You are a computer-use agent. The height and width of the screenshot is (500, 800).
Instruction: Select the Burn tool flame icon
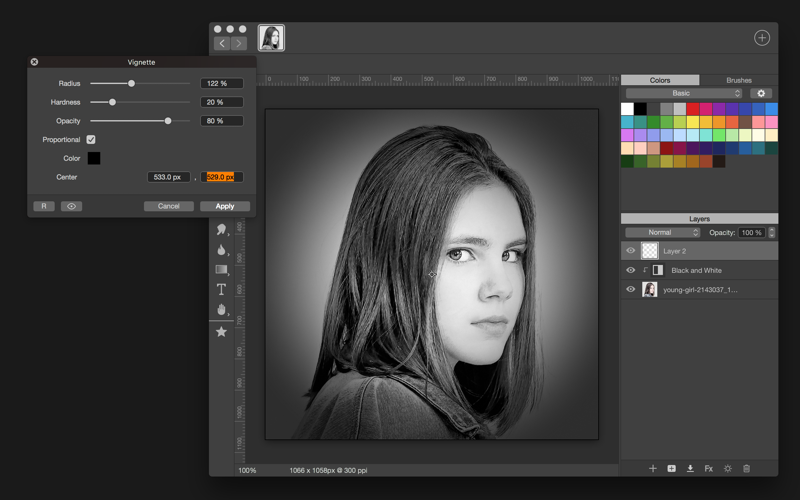tap(221, 250)
